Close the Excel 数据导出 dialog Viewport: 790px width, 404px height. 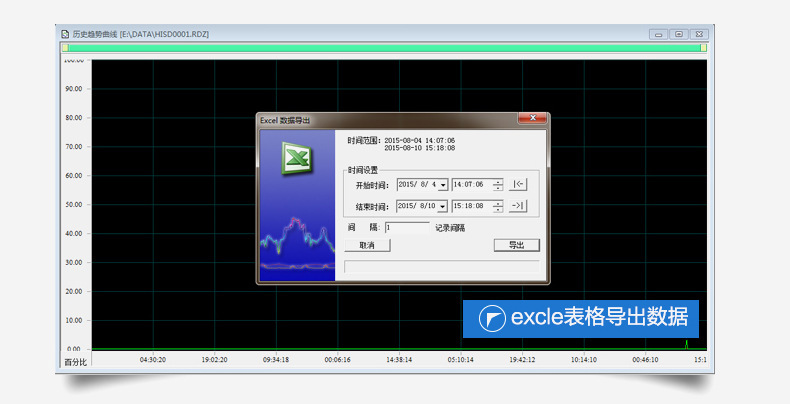point(533,118)
